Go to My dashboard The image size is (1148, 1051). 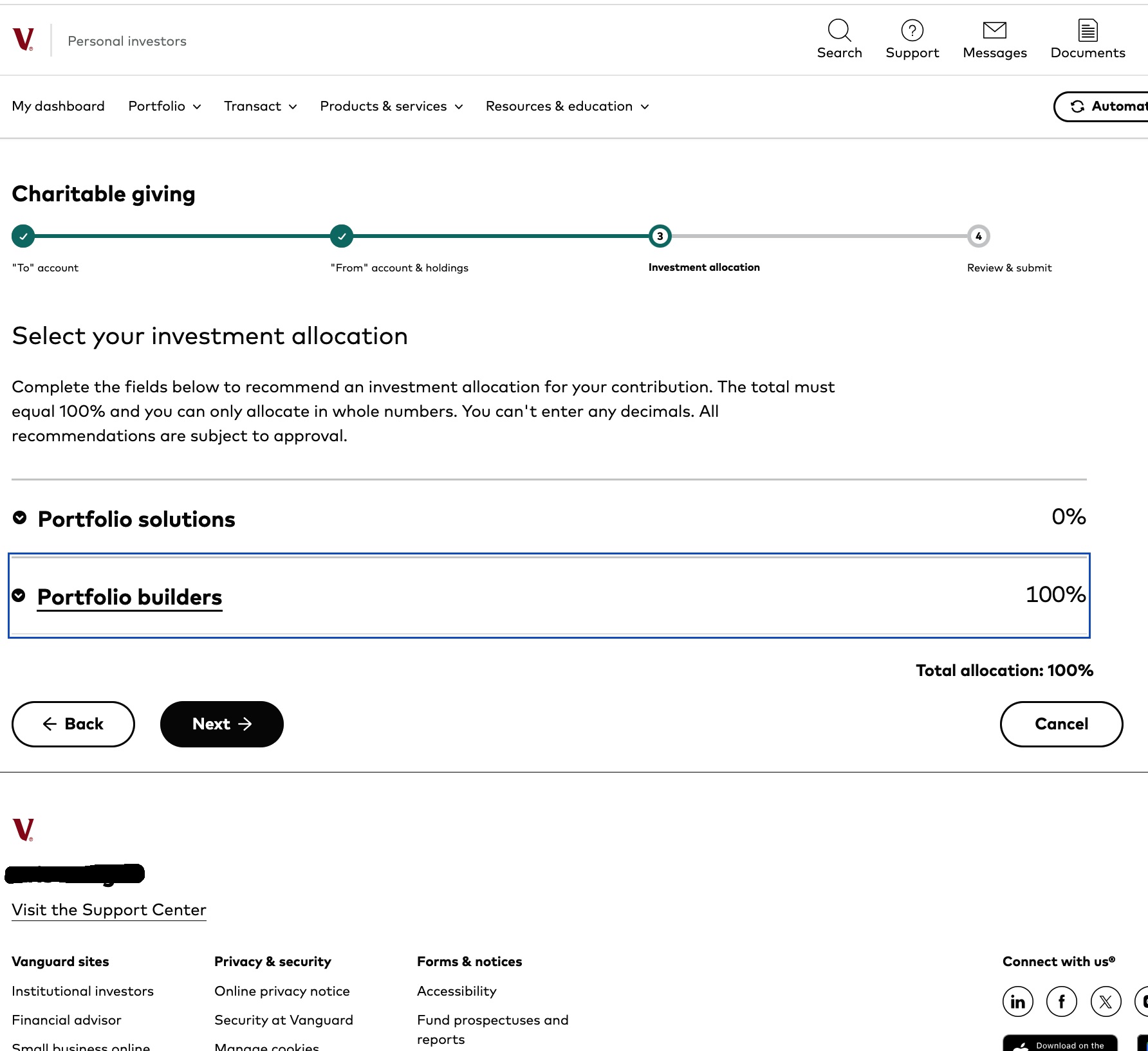(x=58, y=106)
